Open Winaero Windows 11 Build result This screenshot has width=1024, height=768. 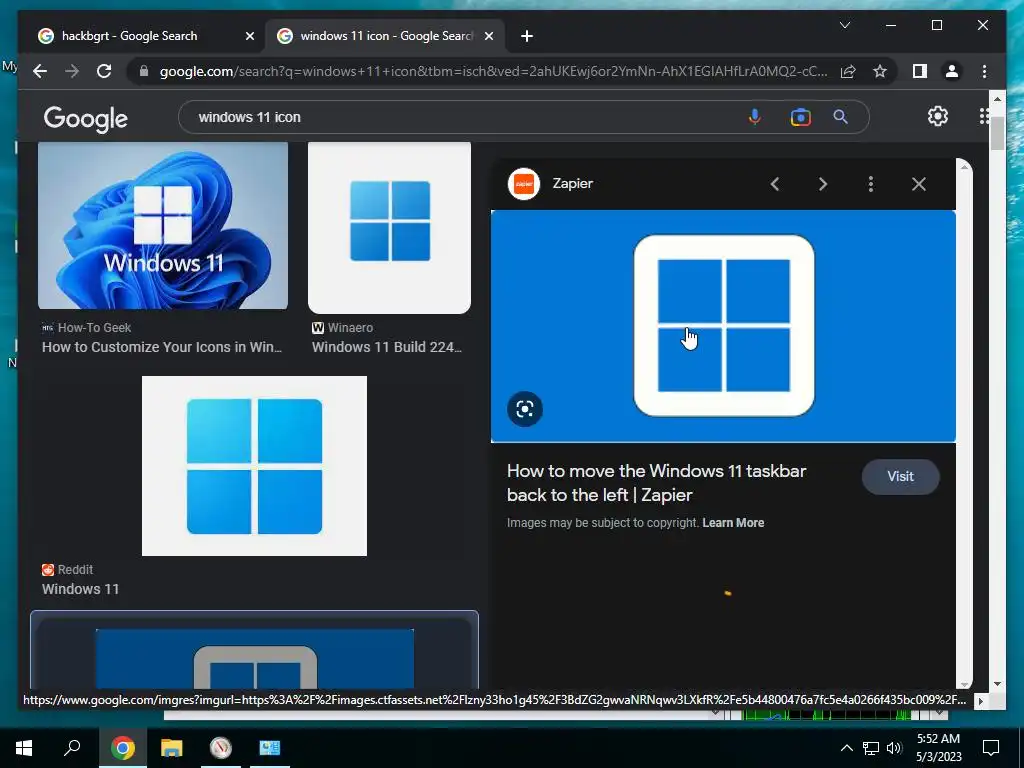click(387, 347)
